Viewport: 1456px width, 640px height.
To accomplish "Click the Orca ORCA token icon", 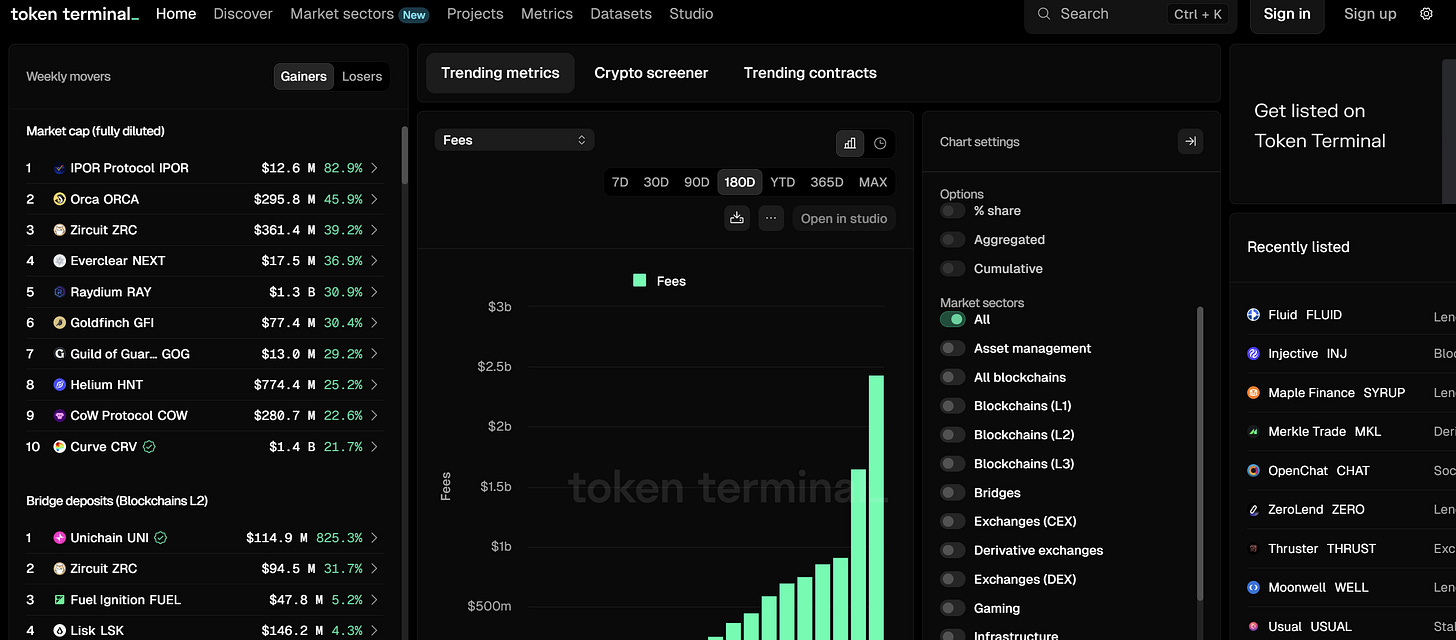I will coord(59,199).
